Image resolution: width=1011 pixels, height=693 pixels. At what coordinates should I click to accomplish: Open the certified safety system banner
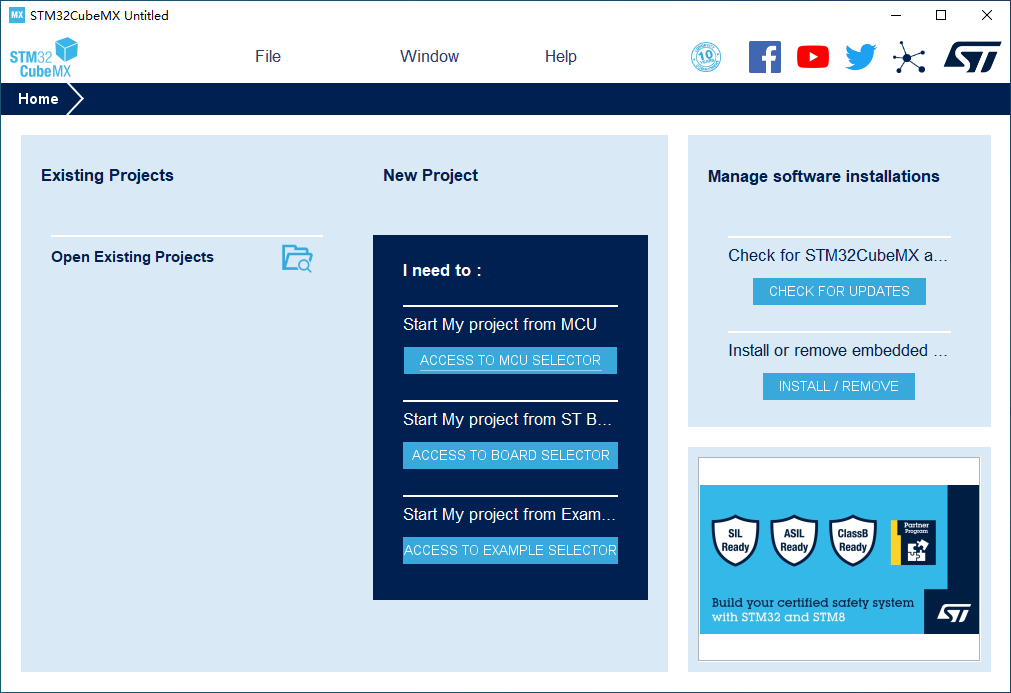(838, 559)
